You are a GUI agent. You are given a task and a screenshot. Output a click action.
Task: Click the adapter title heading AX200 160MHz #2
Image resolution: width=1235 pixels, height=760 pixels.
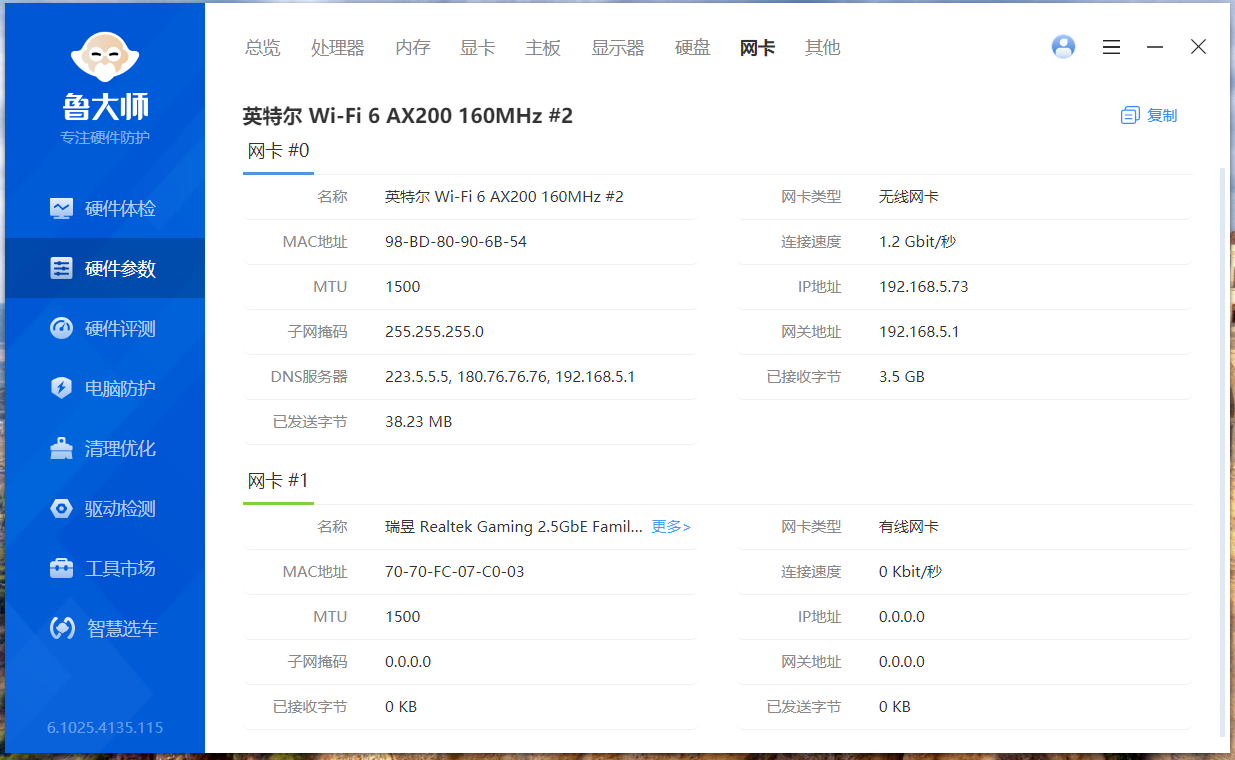click(408, 115)
